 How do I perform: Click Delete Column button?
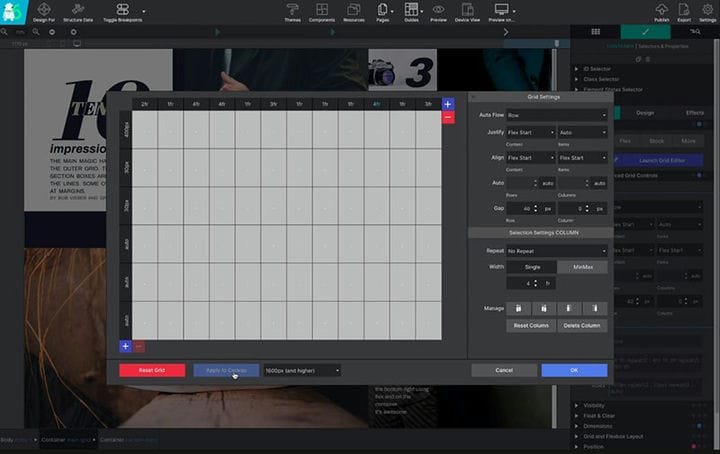pyautogui.click(x=582, y=325)
